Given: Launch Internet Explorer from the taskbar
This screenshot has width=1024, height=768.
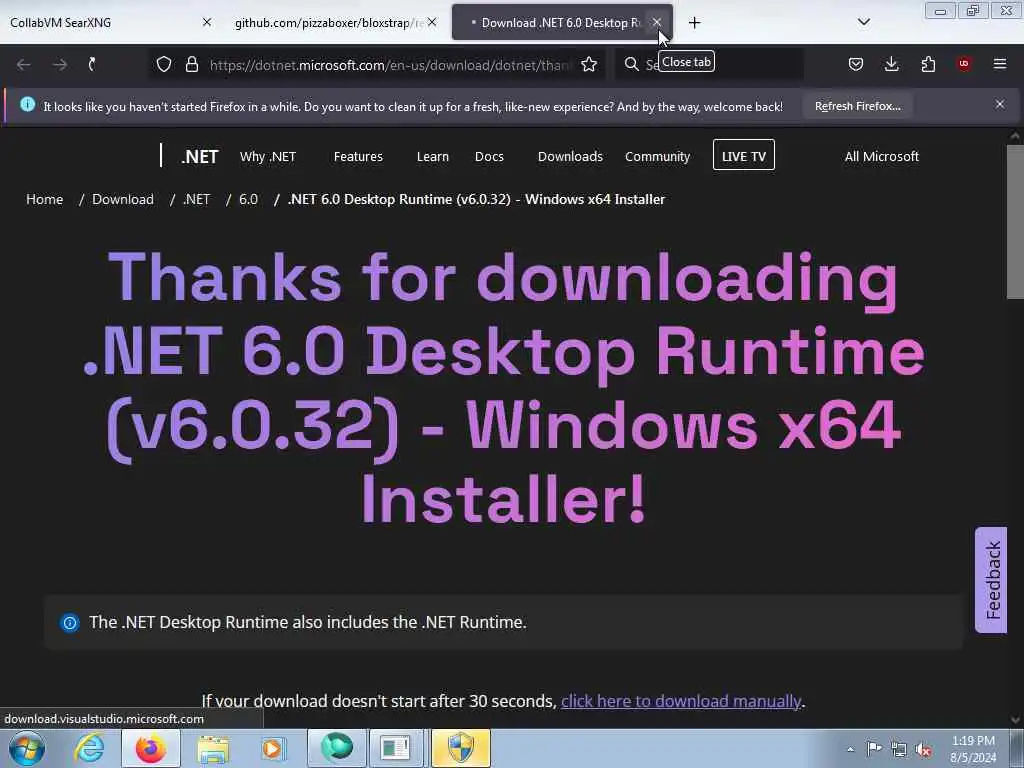Looking at the screenshot, I should coord(89,748).
